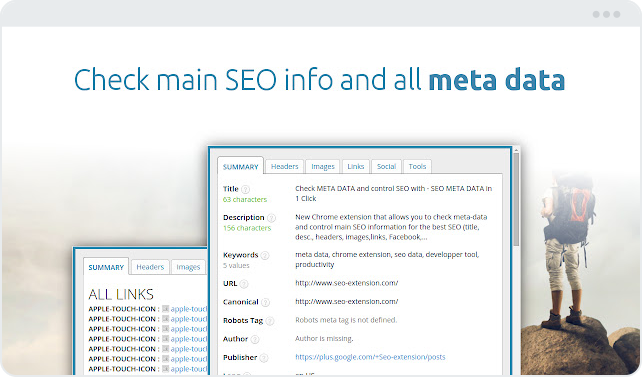Click the '156 characters' description count
Viewport: 642px width, 377px height.
tap(247, 228)
